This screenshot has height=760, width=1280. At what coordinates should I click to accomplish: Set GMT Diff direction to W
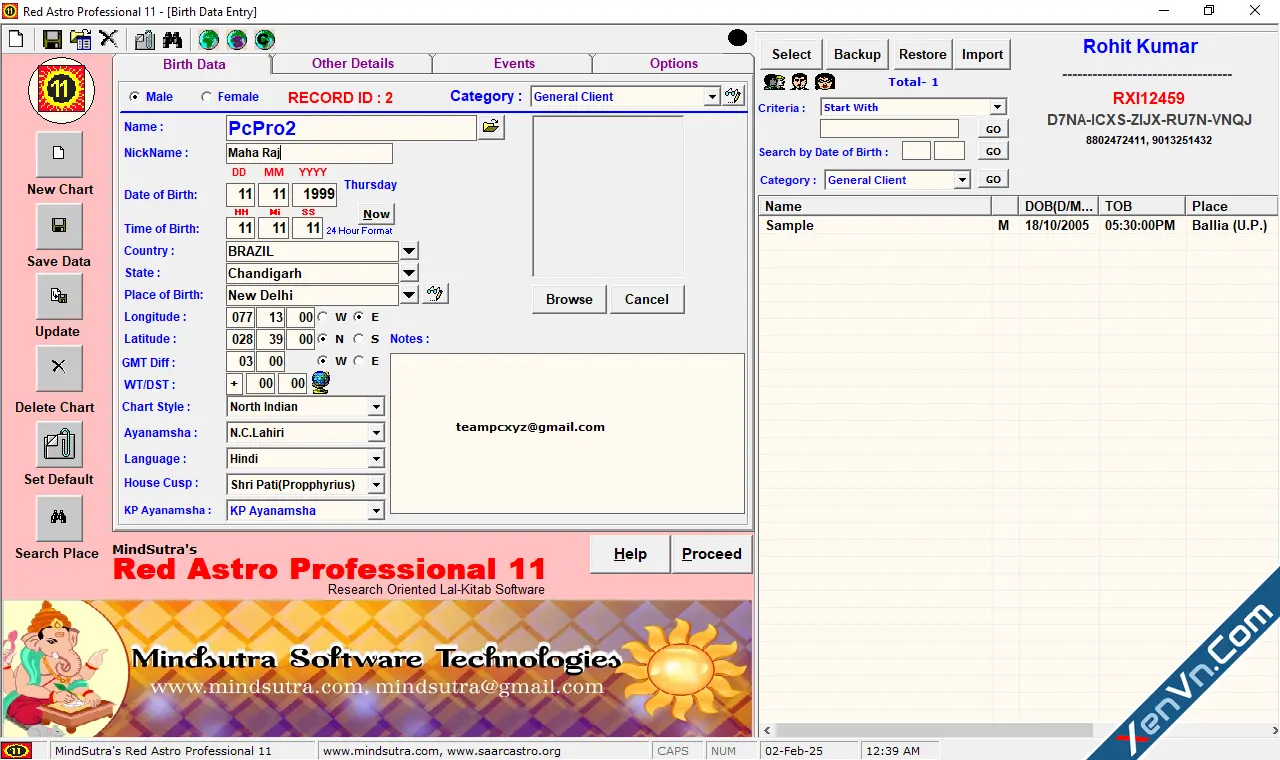coord(322,361)
